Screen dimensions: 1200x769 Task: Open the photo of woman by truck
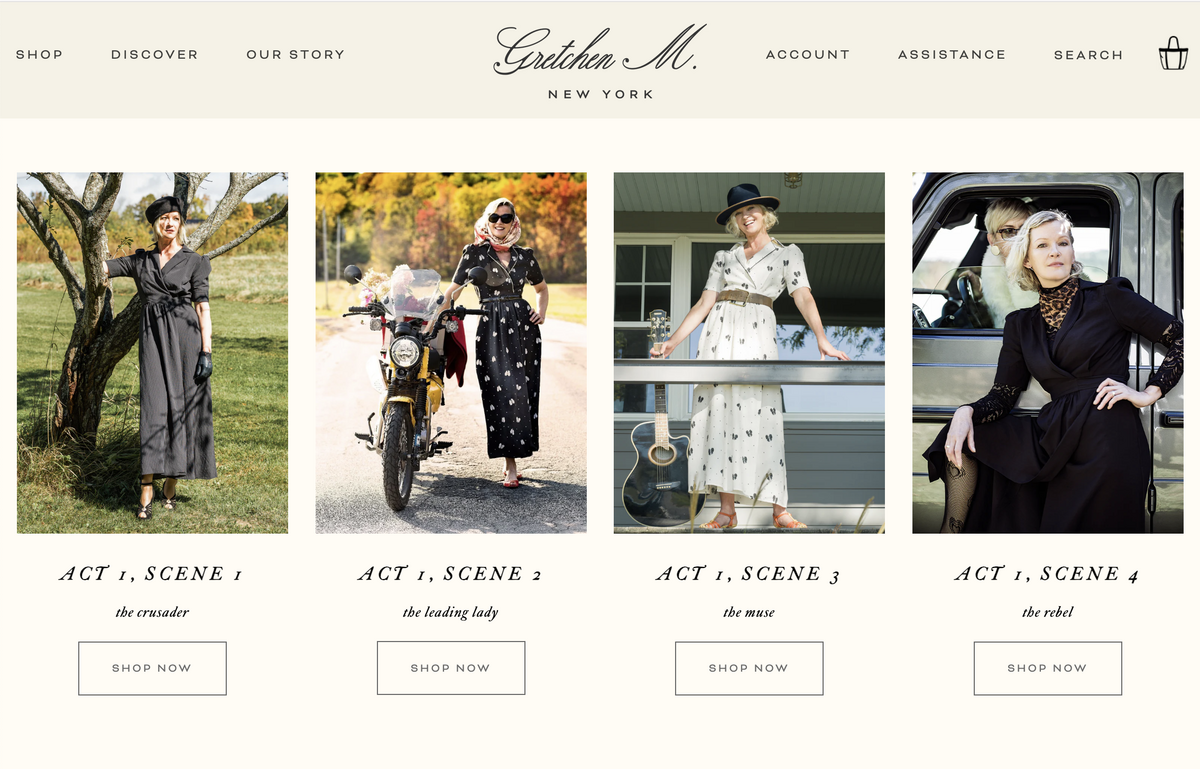click(1048, 353)
